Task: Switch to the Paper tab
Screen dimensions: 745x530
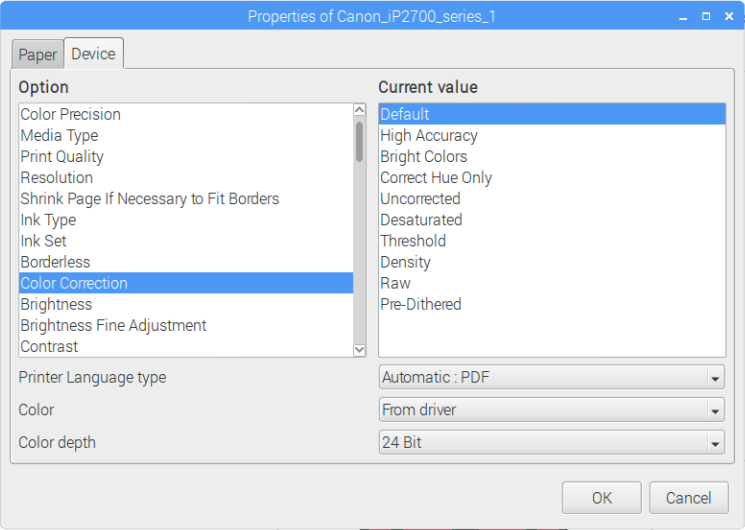Action: (38, 54)
